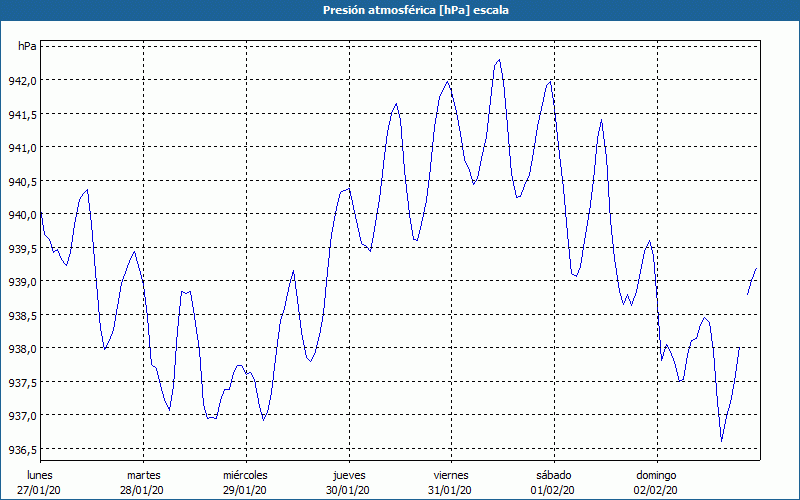Click the 937,0 pressure axis value
The height and width of the screenshot is (500, 800).
[x=23, y=415]
